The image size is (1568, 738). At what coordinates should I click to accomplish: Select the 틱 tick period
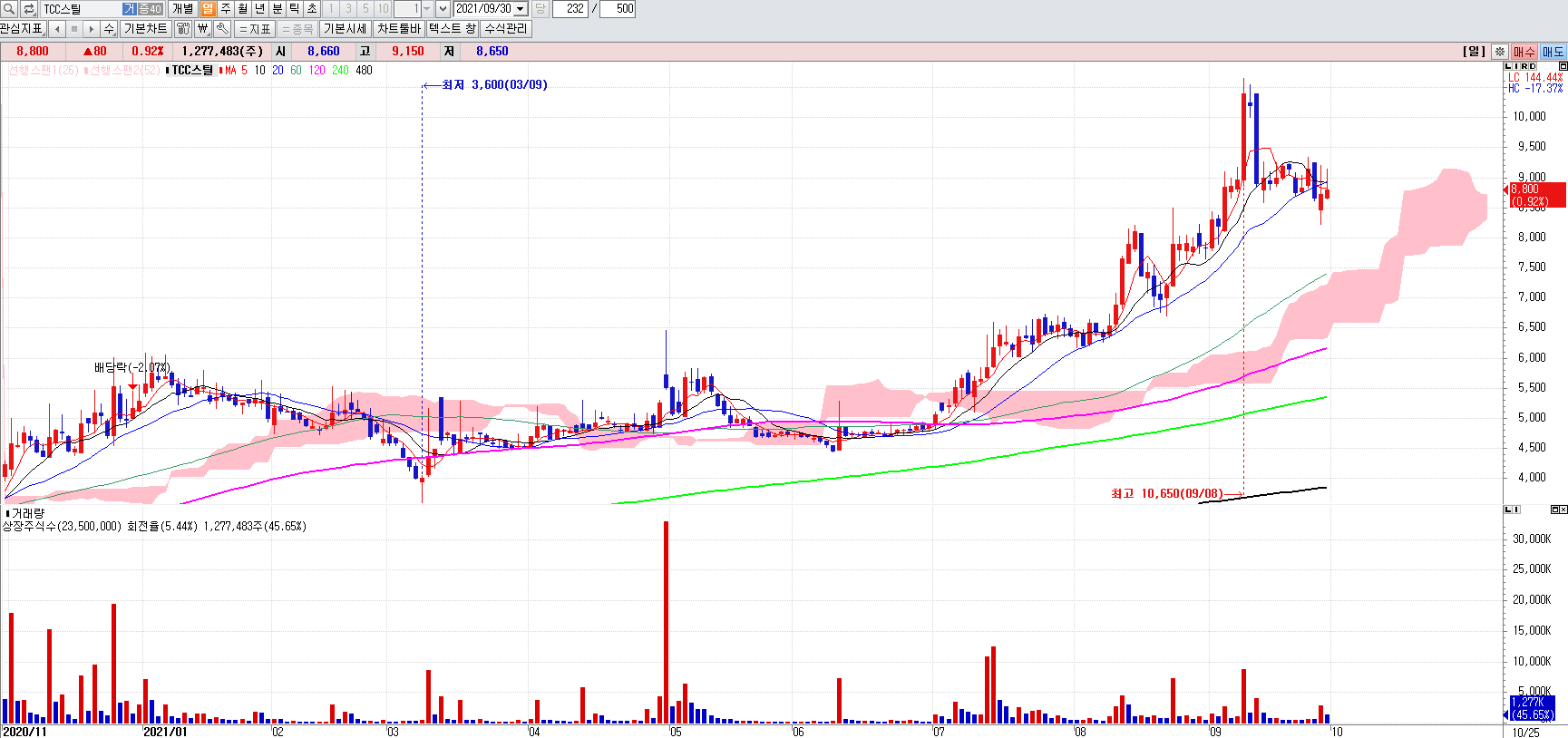point(295,9)
